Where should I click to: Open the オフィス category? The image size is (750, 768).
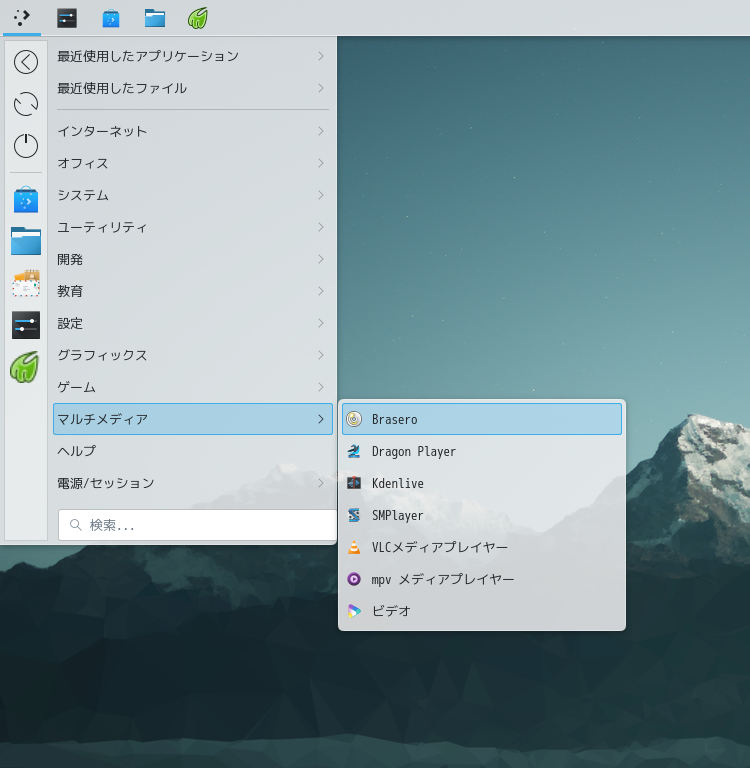point(193,163)
